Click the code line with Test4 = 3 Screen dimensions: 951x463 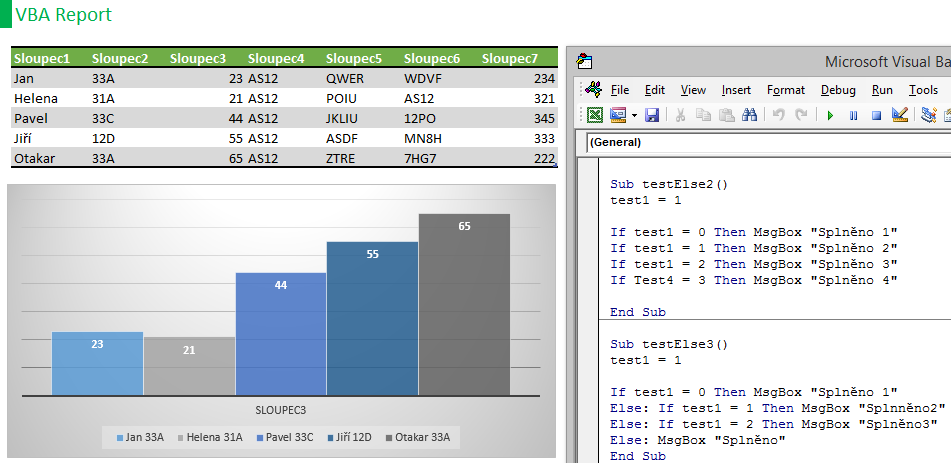(x=753, y=280)
